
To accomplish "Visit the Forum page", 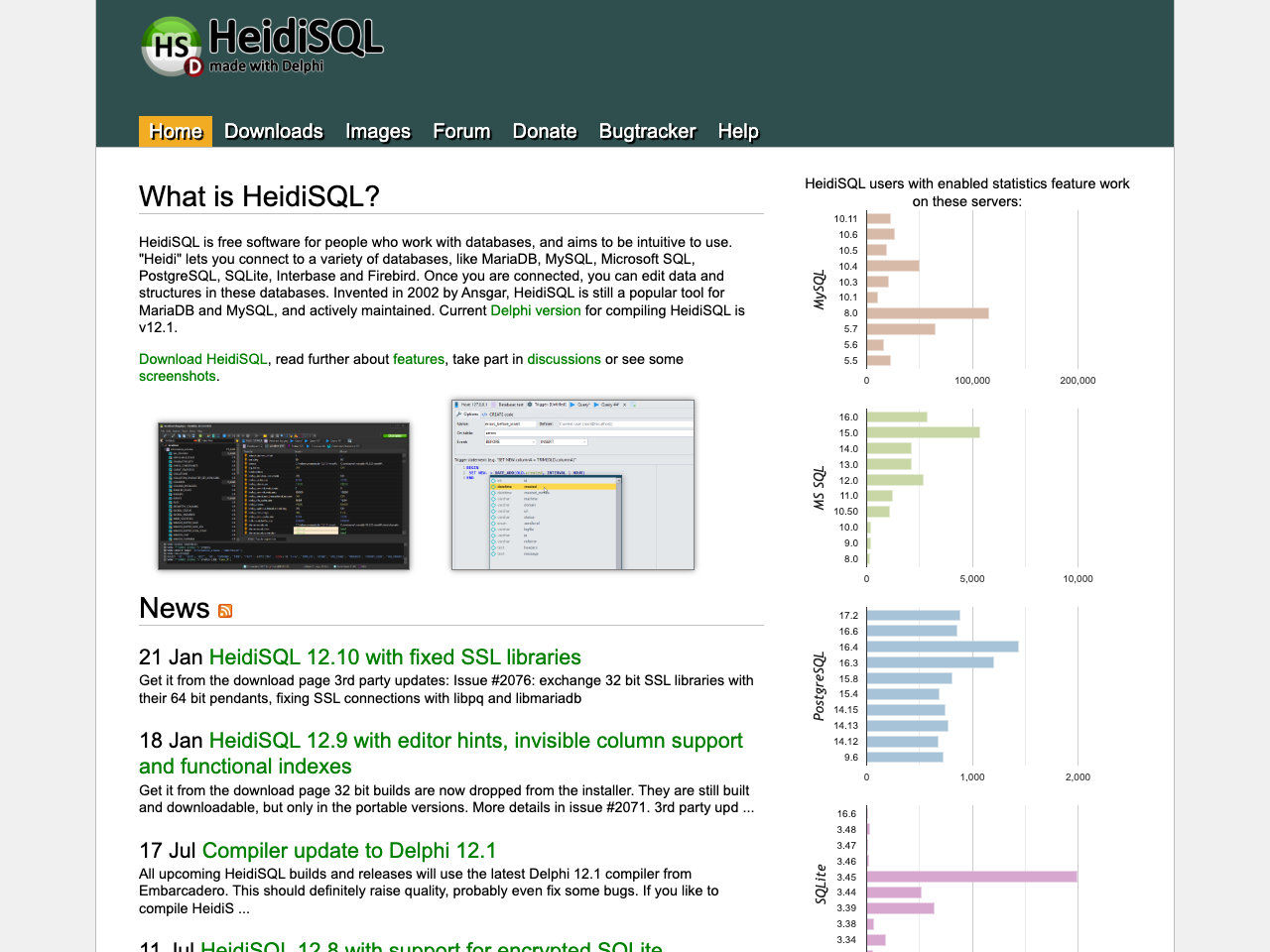I will coord(461,131).
